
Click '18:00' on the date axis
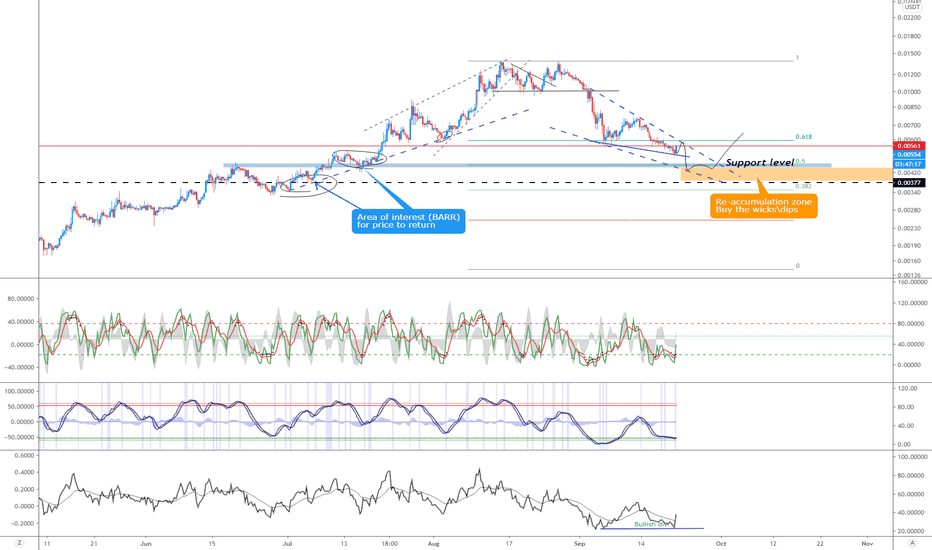389,543
